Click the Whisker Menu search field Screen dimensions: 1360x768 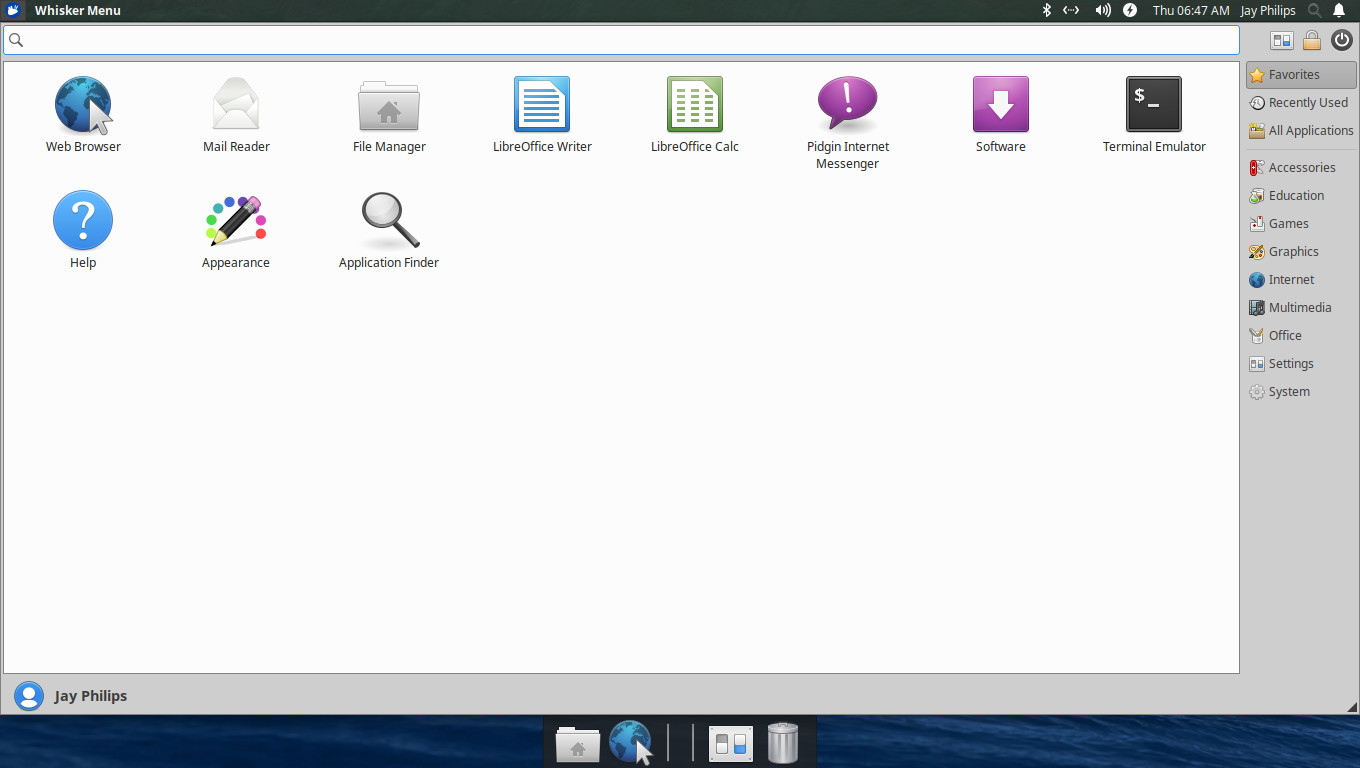coord(620,40)
